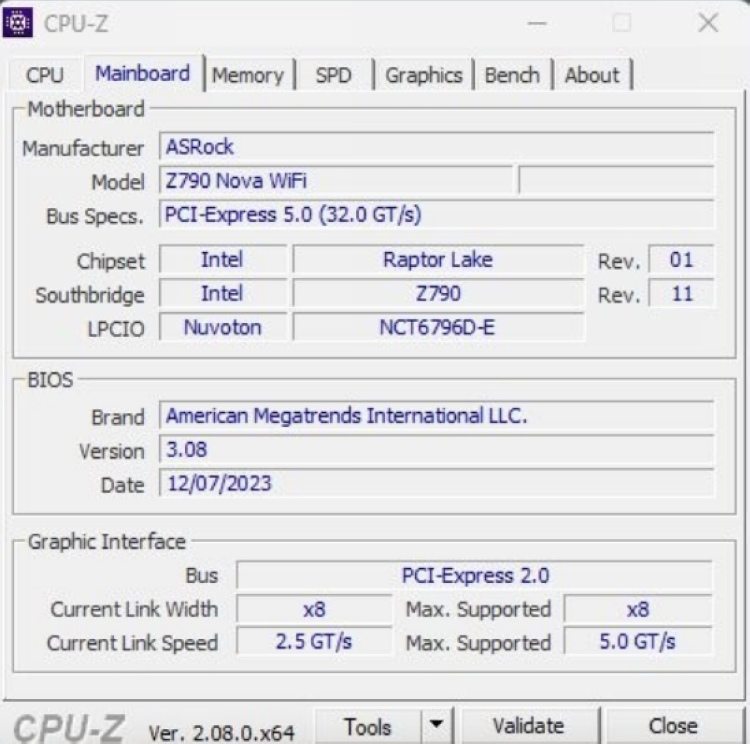Minimize the CPU-Z window

click(x=537, y=22)
